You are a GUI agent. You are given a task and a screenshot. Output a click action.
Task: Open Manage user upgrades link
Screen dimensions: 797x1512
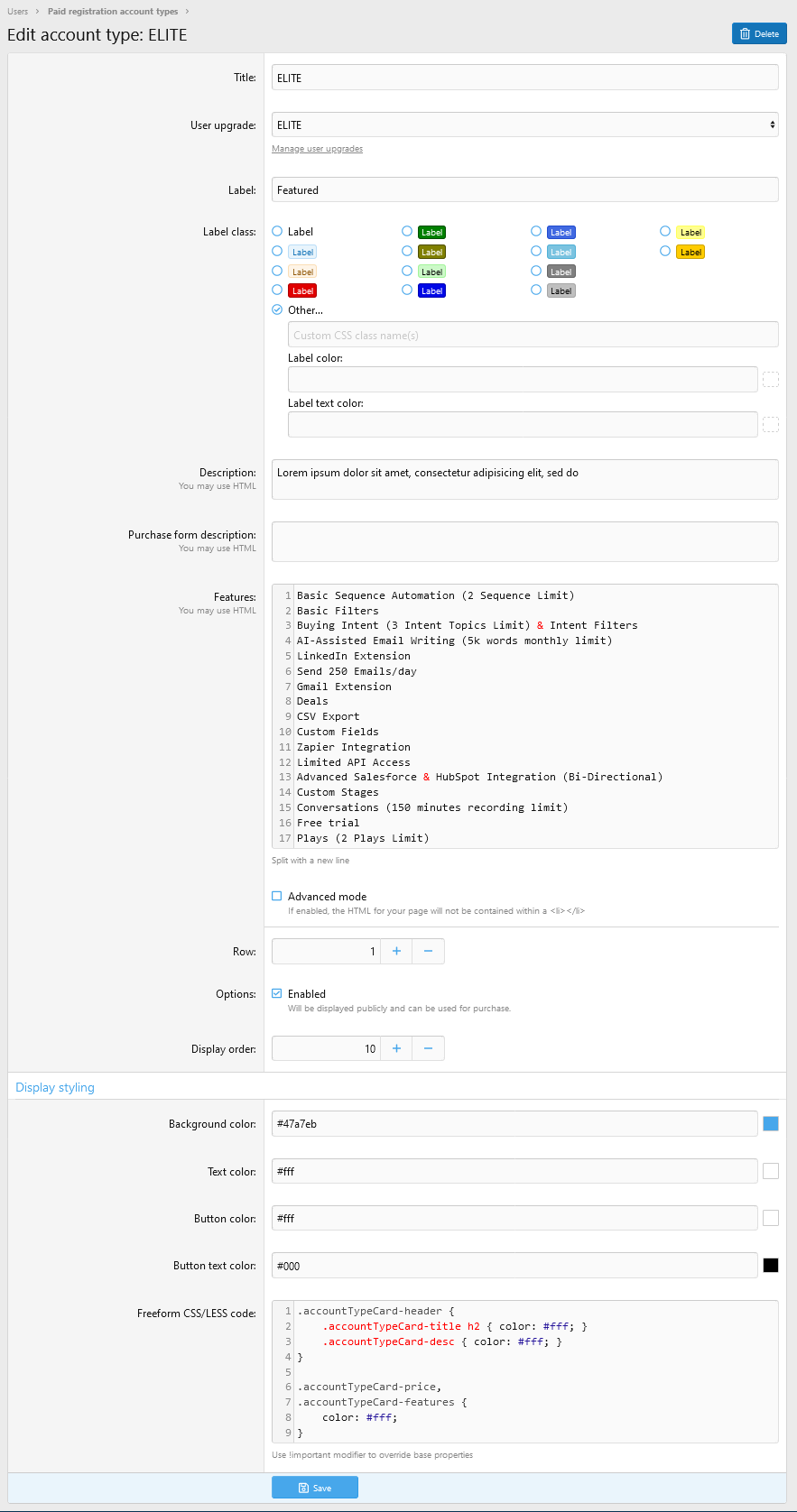tap(317, 149)
